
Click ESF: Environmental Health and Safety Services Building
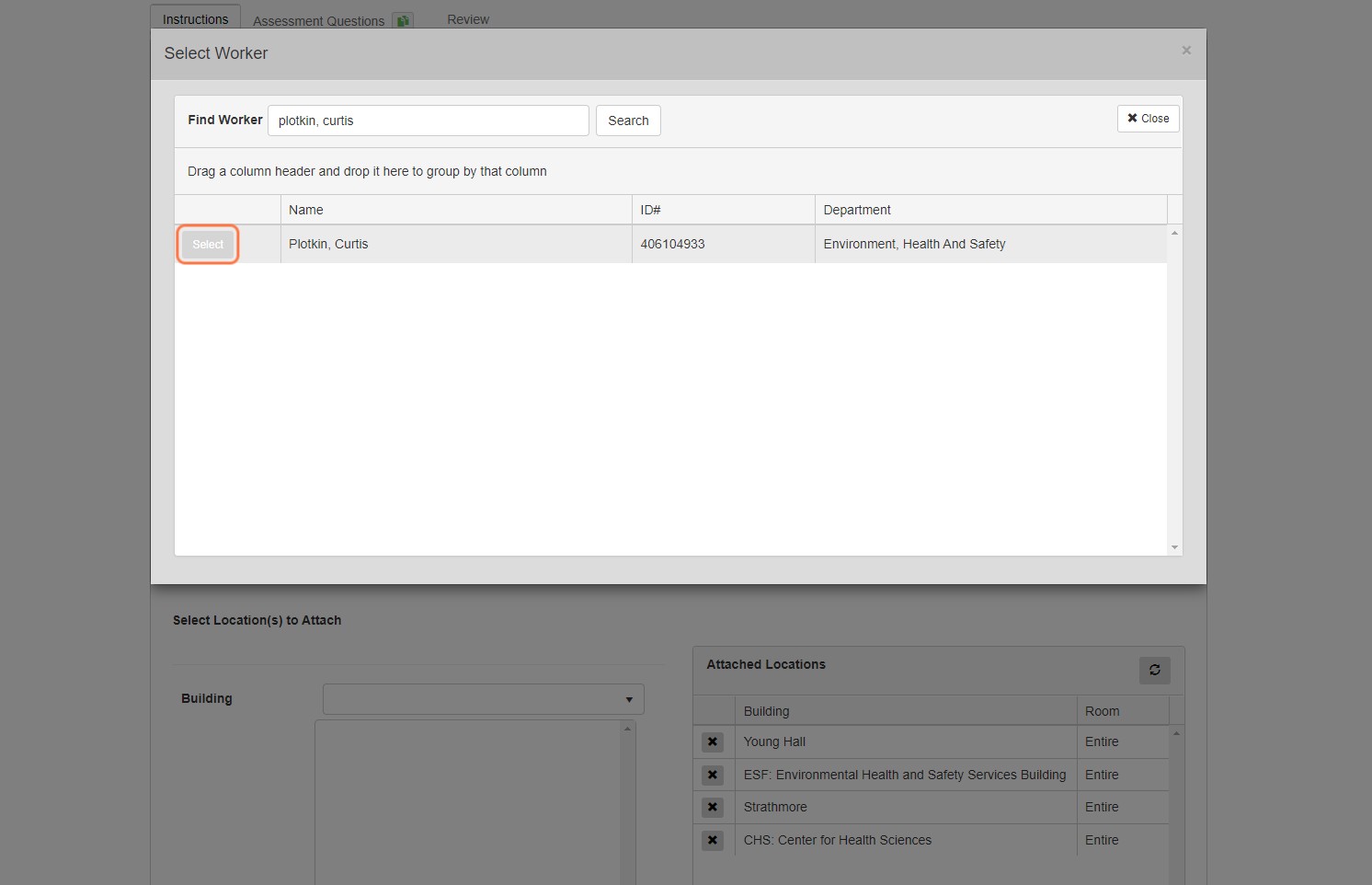point(906,775)
